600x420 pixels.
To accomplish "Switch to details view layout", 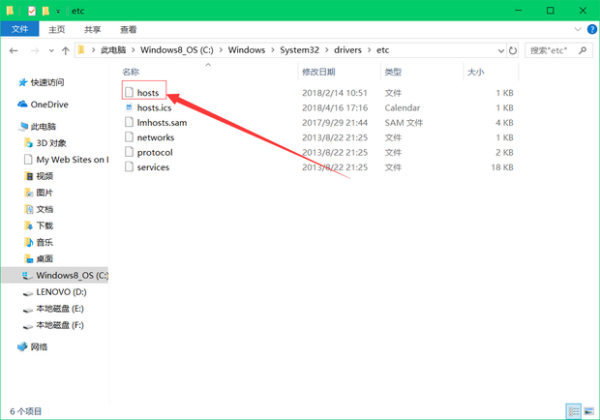I will [x=573, y=411].
